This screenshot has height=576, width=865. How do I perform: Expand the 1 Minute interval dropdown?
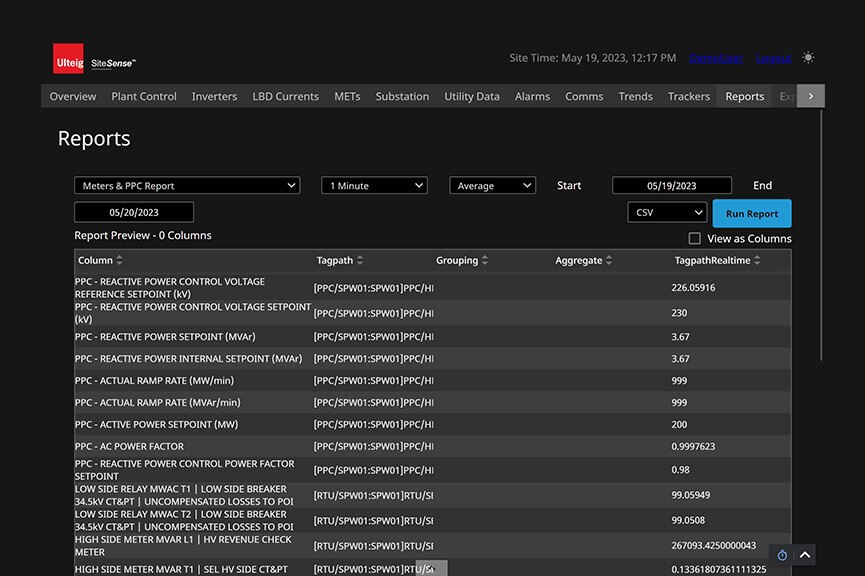click(374, 186)
